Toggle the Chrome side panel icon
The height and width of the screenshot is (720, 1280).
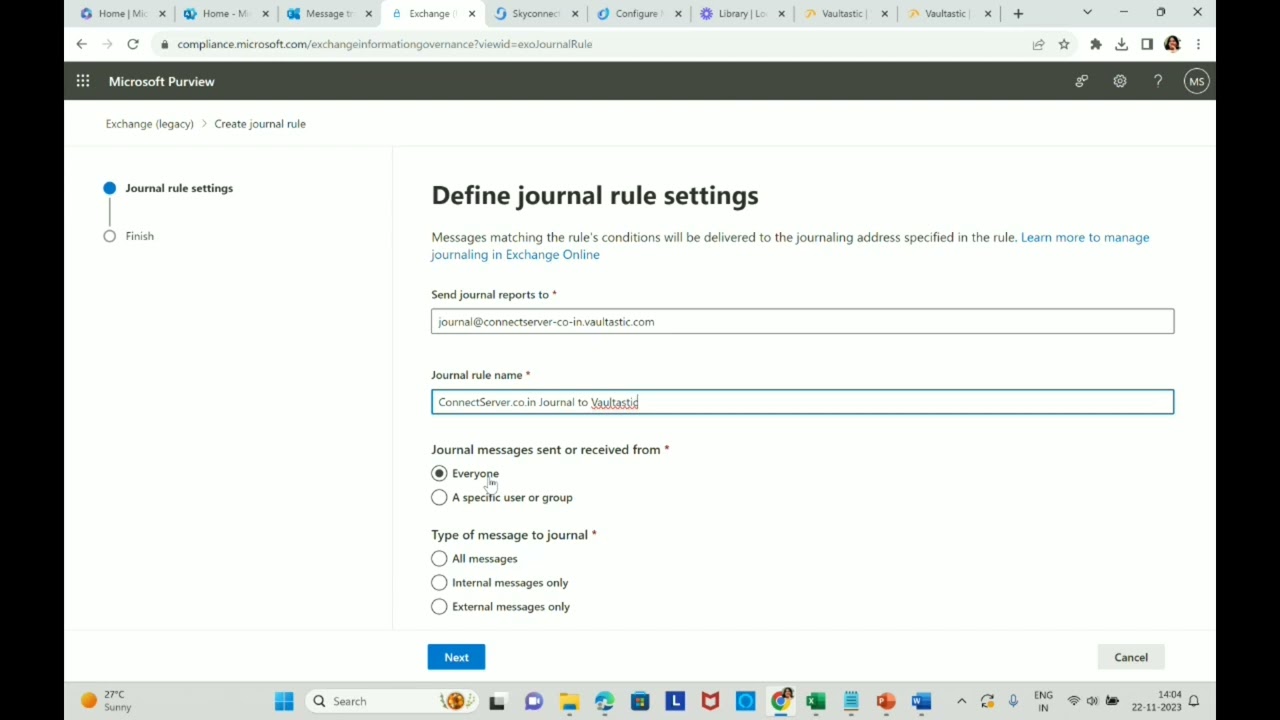1147,44
